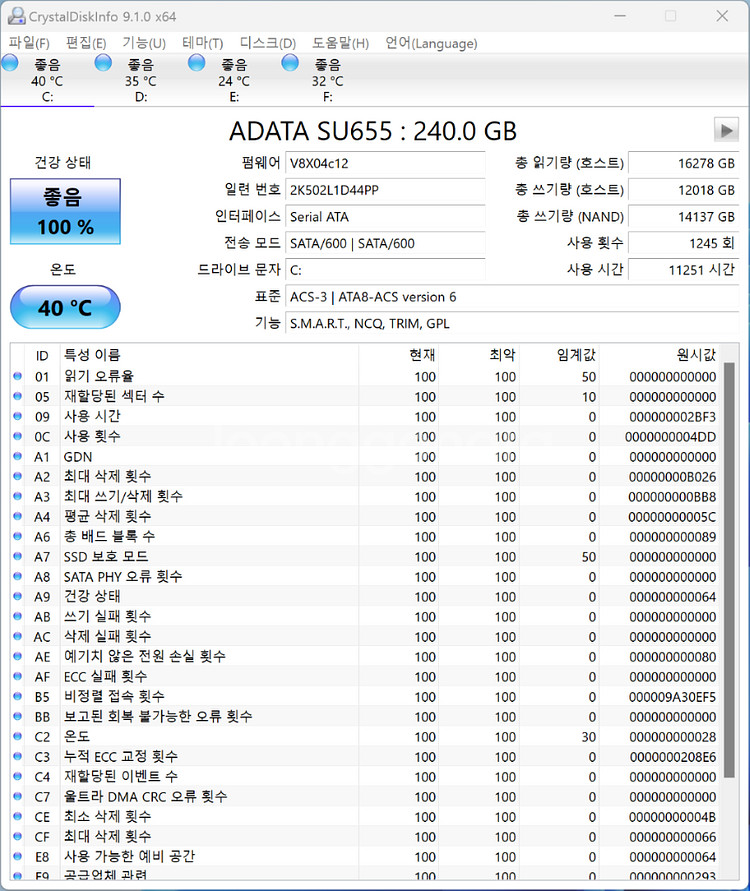The width and height of the screenshot is (750, 891).
Task: Select the 울트라 DMA CRC 오류 횟수 row name
Action: pos(145,796)
